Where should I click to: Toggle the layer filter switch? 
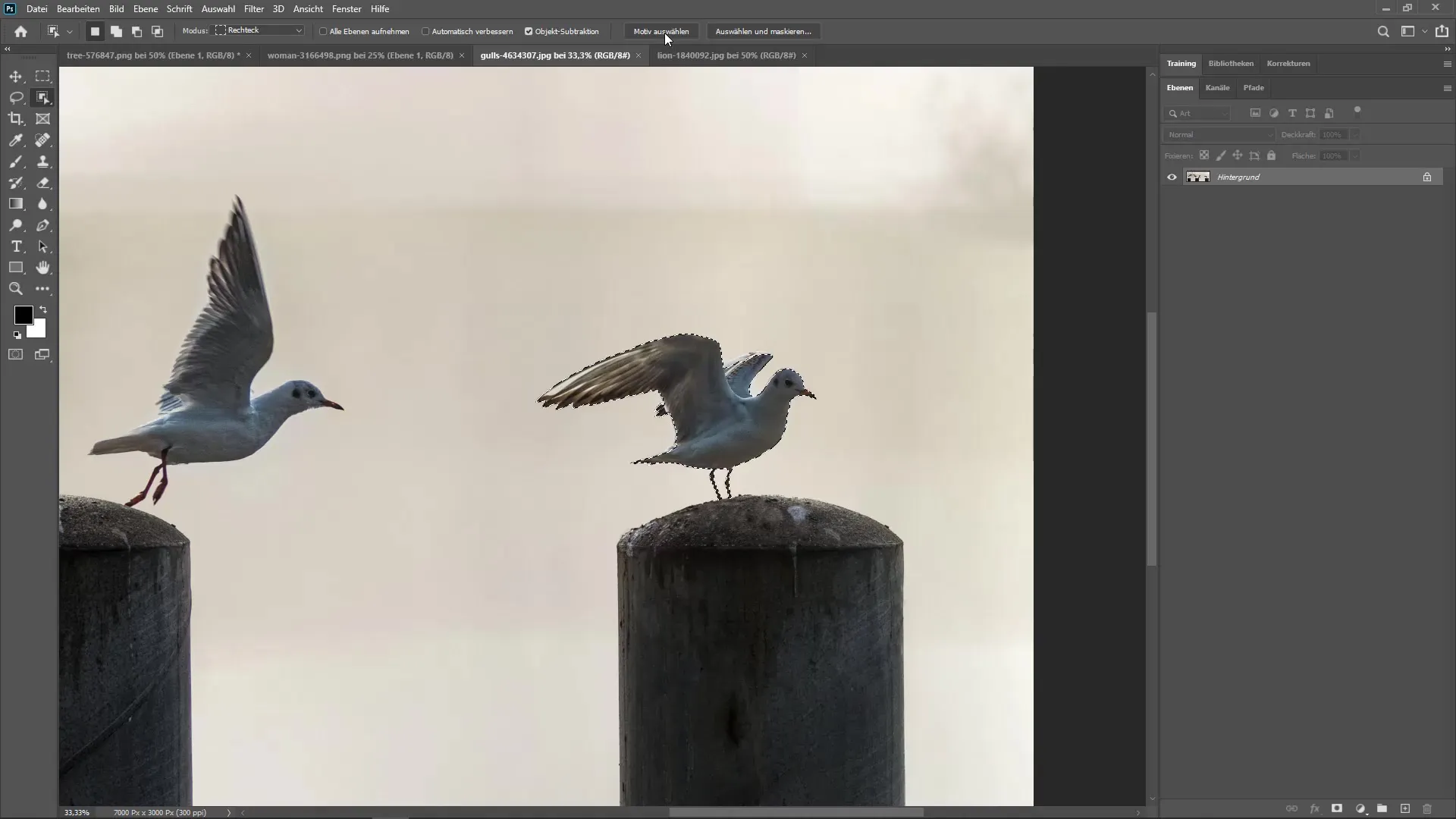tap(1357, 111)
